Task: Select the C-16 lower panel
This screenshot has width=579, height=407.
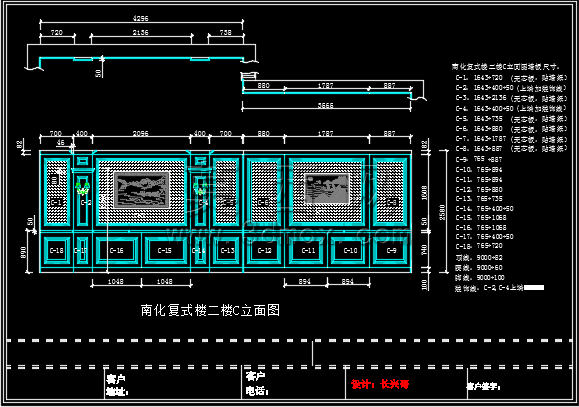Action: tap(117, 250)
